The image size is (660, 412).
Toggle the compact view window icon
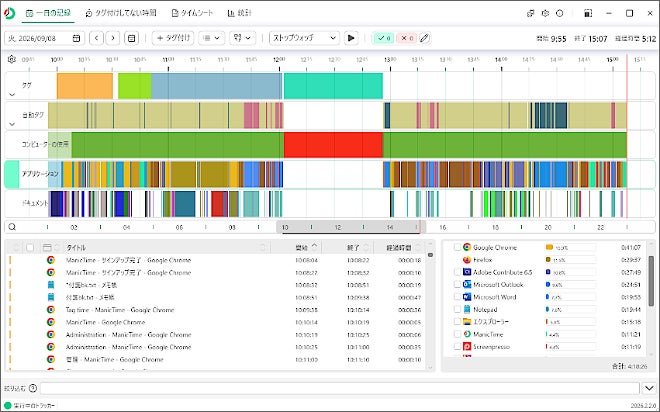coord(588,13)
